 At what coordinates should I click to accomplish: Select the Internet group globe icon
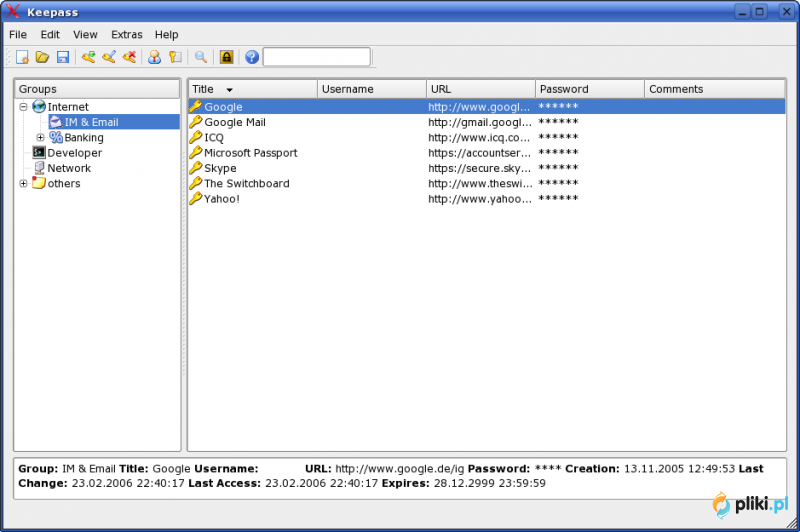coord(39,107)
